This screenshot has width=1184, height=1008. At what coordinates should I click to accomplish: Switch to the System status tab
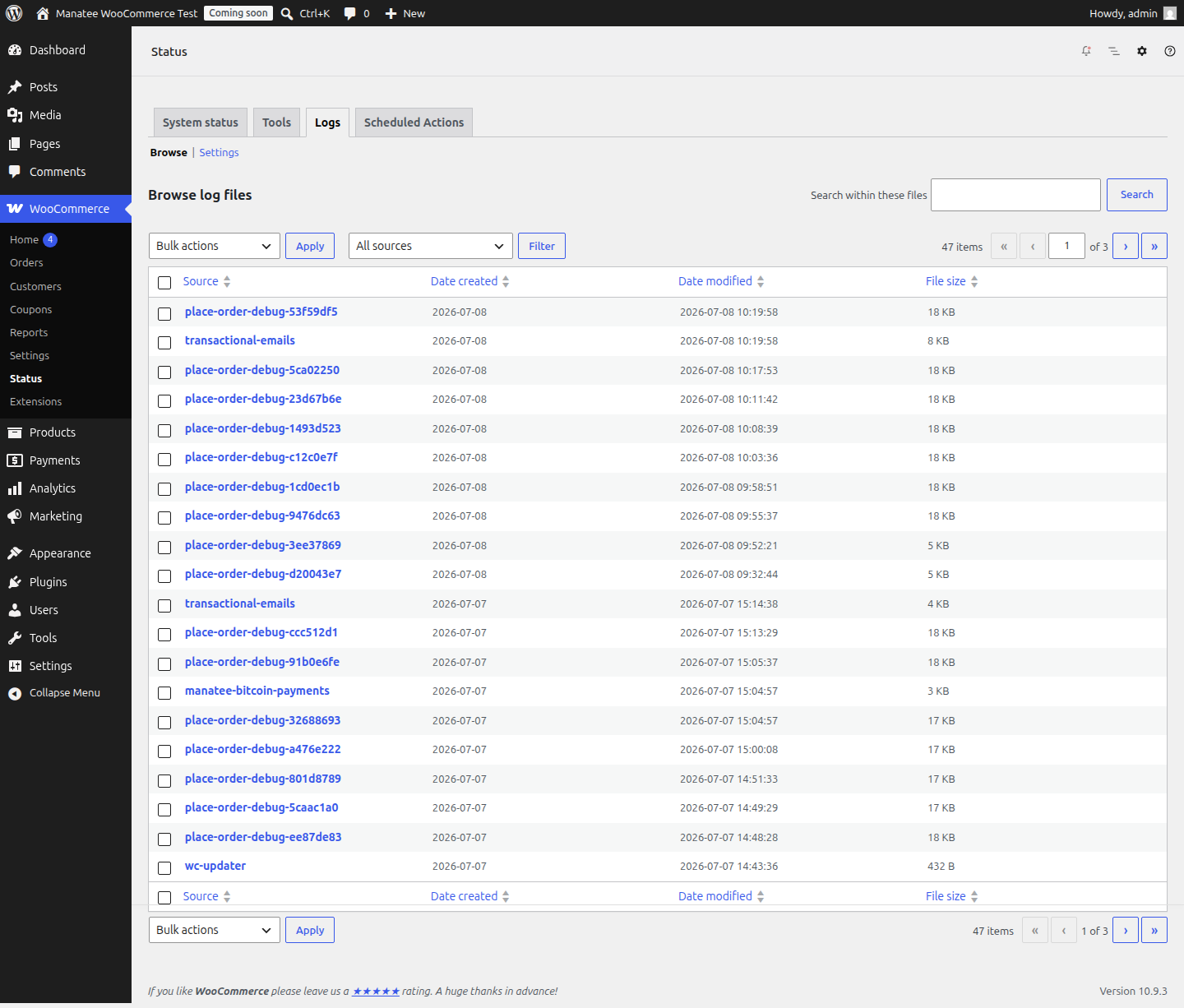tap(201, 123)
